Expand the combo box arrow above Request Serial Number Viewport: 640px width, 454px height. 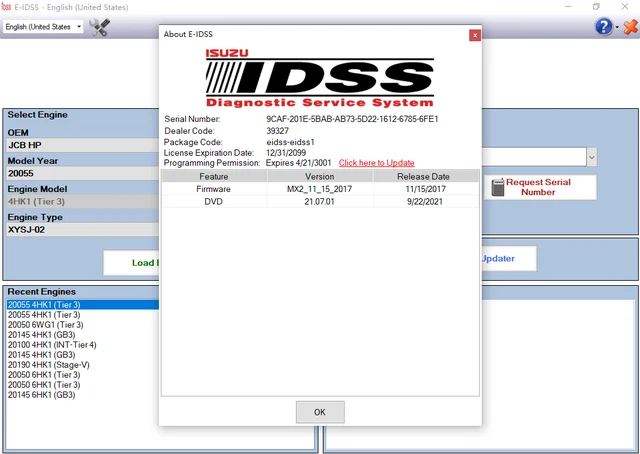592,157
